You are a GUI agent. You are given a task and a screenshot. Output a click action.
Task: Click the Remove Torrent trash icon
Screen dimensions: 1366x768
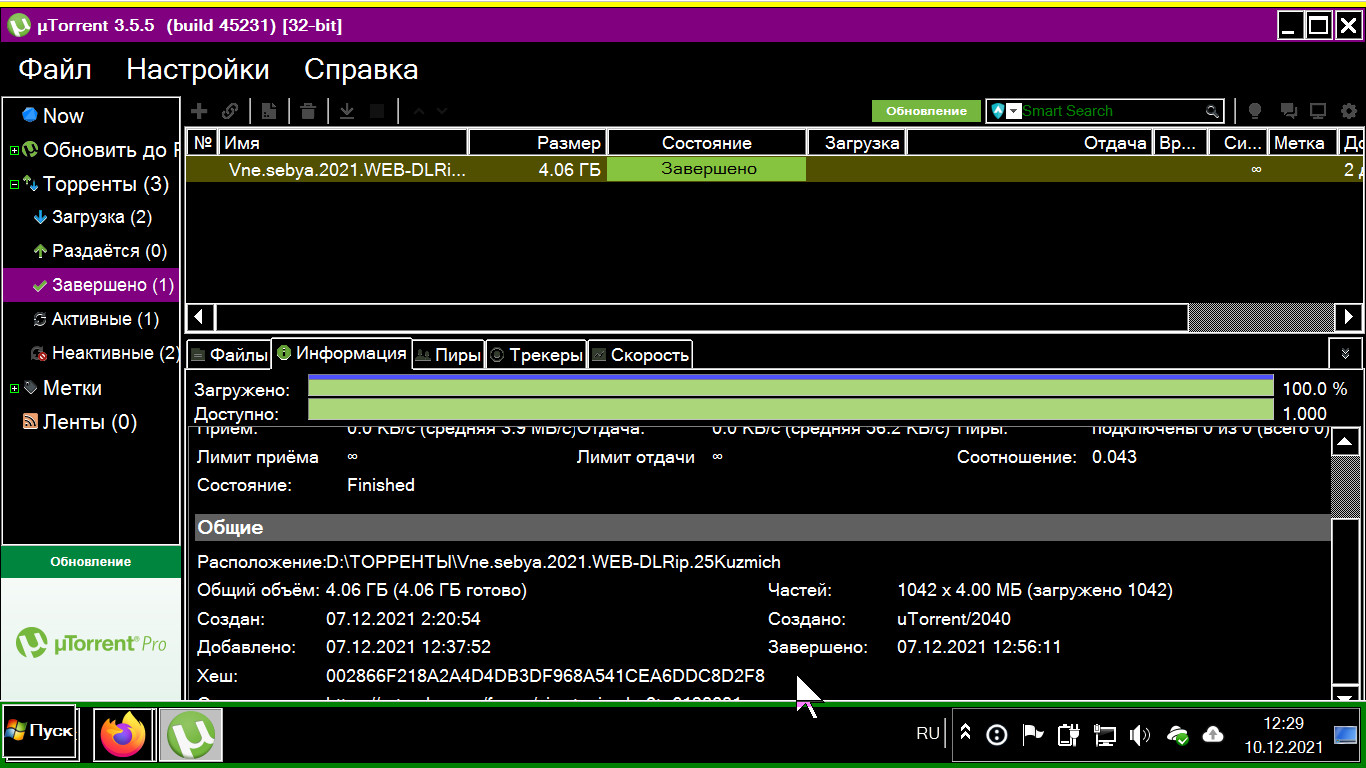pyautogui.click(x=308, y=111)
